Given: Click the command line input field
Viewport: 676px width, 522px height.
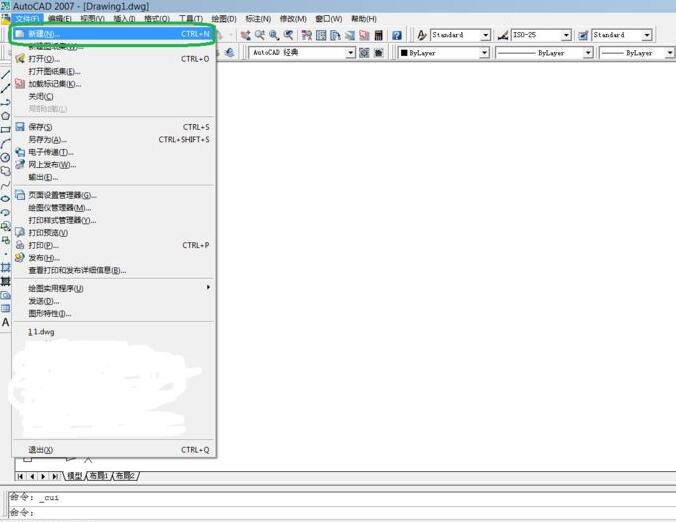Looking at the screenshot, I should [342, 513].
